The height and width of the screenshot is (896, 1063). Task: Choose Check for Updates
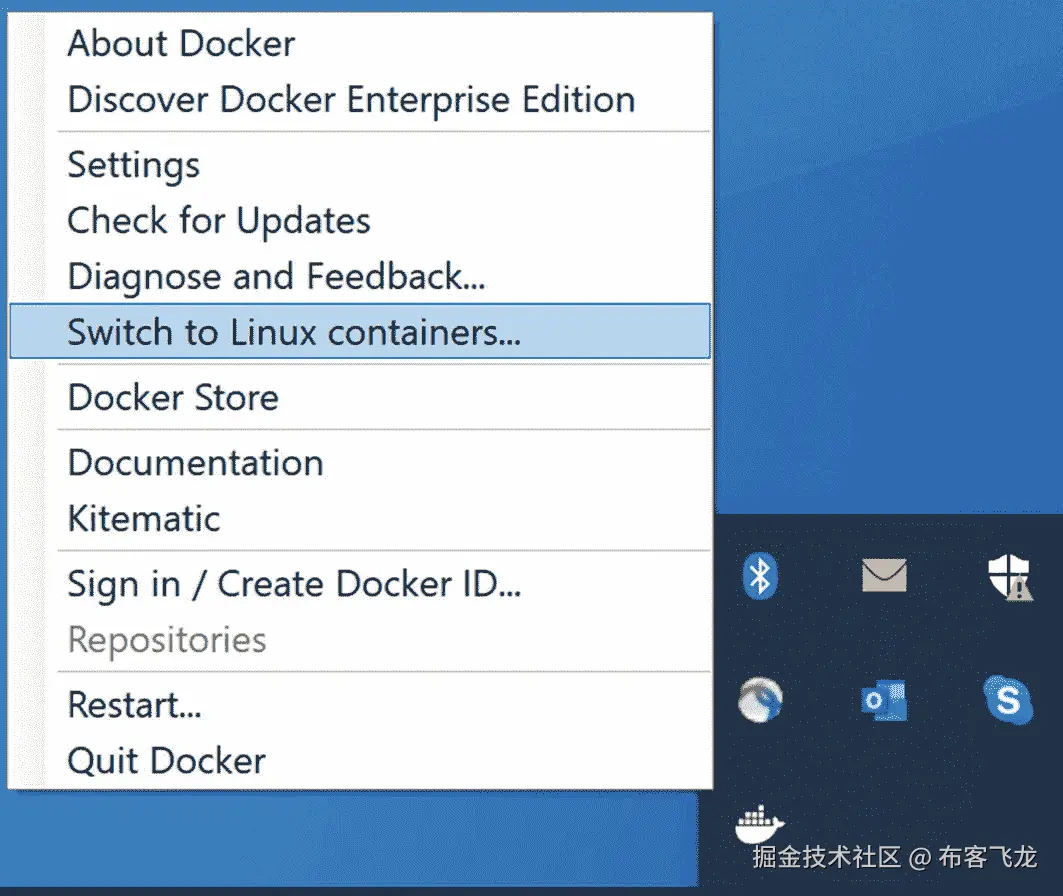[360, 221]
